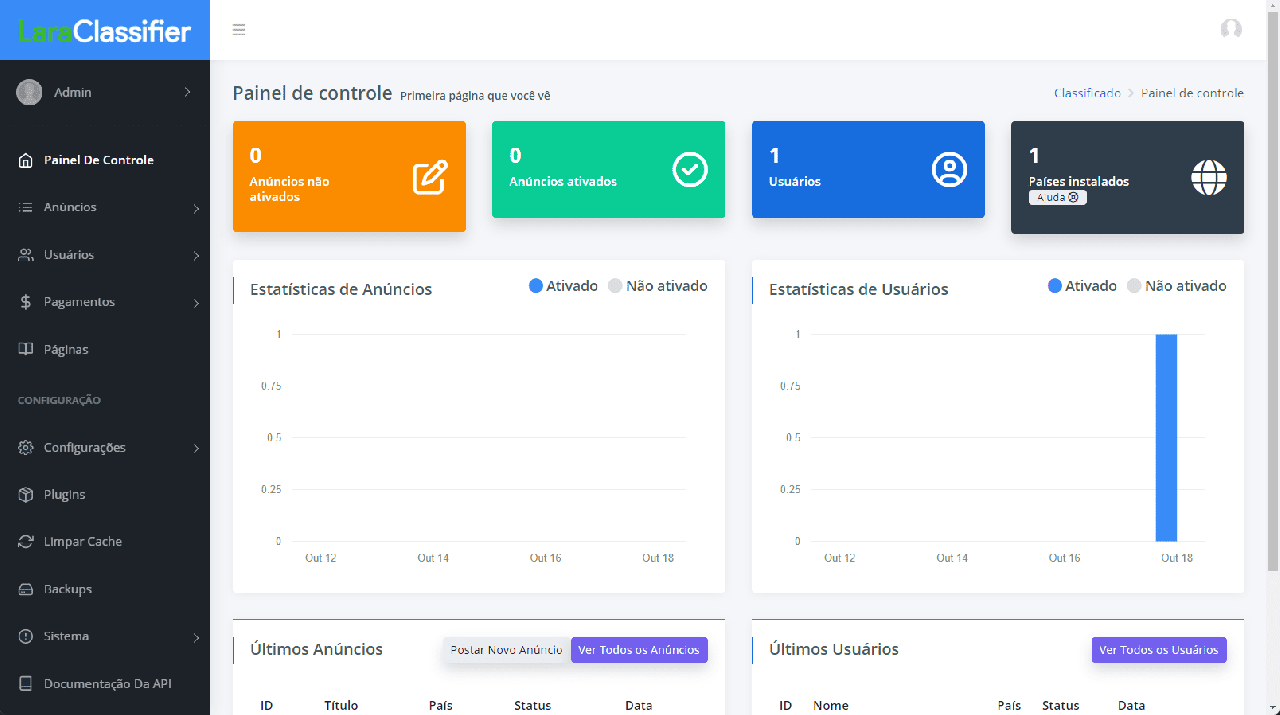This screenshot has width=1280, height=715.
Task: Click the LaraClassifier logo
Action: tap(105, 31)
